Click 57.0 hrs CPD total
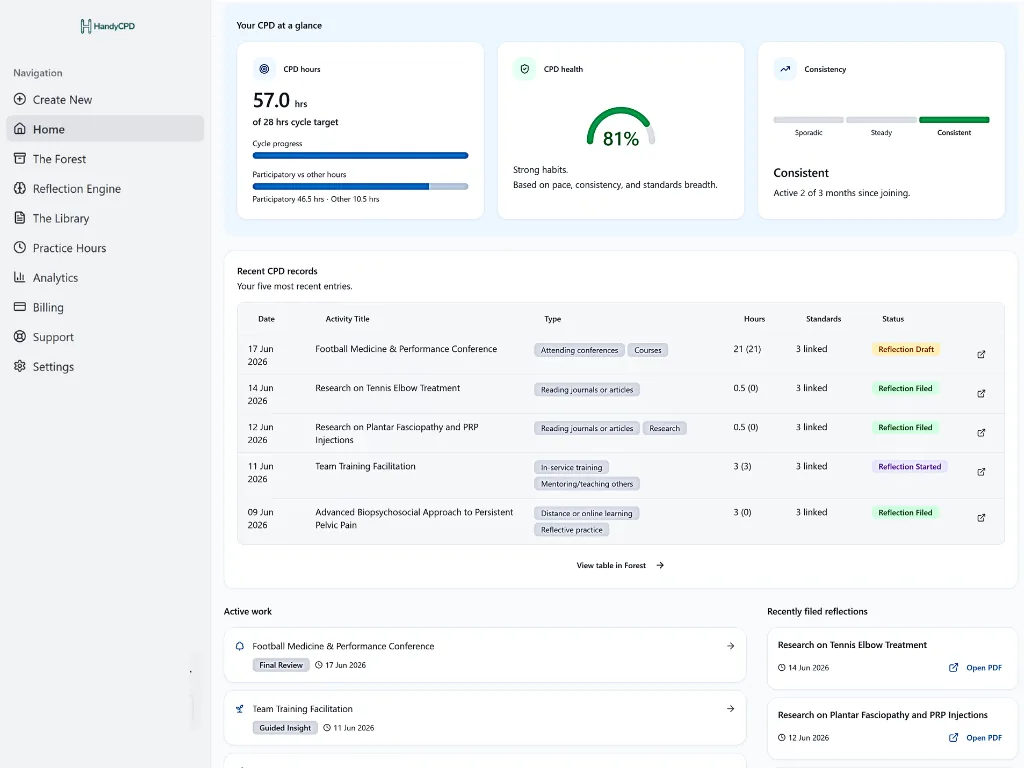Screen dimensions: 1024x768 coord(280,101)
